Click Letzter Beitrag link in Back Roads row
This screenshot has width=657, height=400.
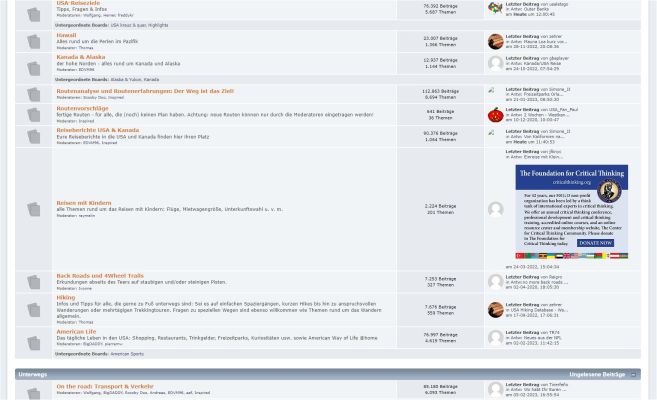tap(522, 277)
